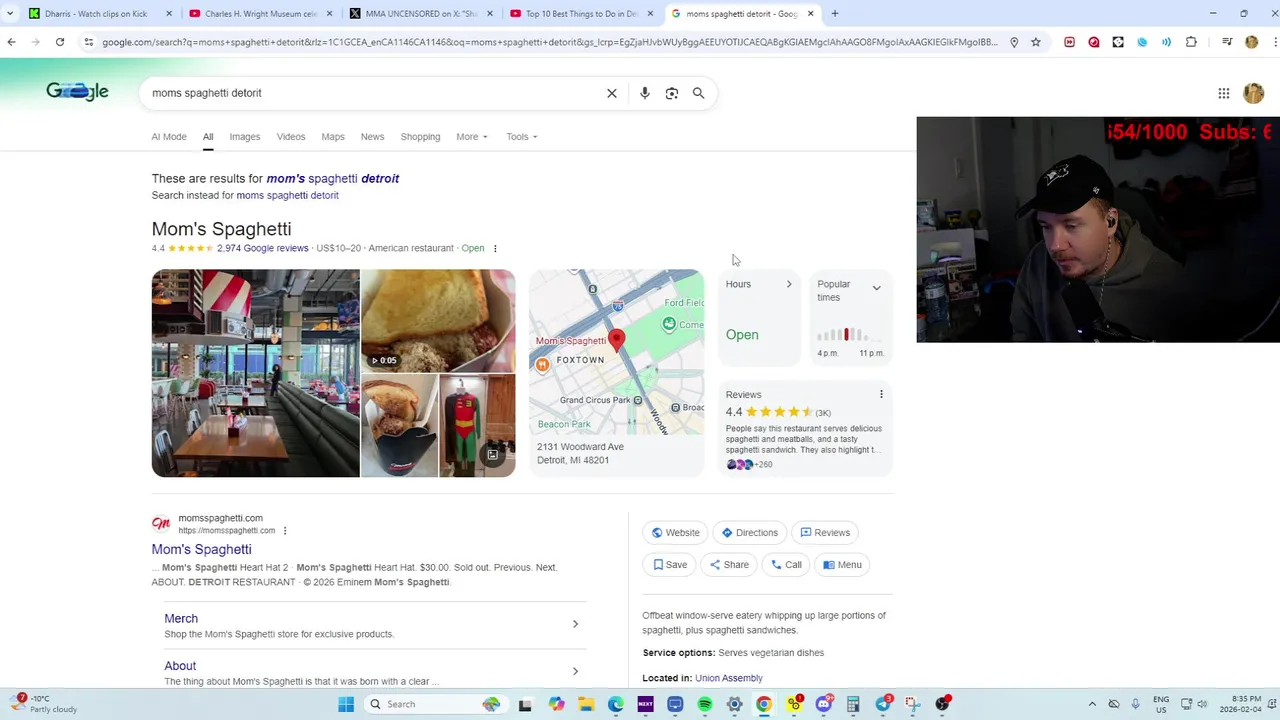Open the Foxtown map thumbnail

tap(616, 352)
